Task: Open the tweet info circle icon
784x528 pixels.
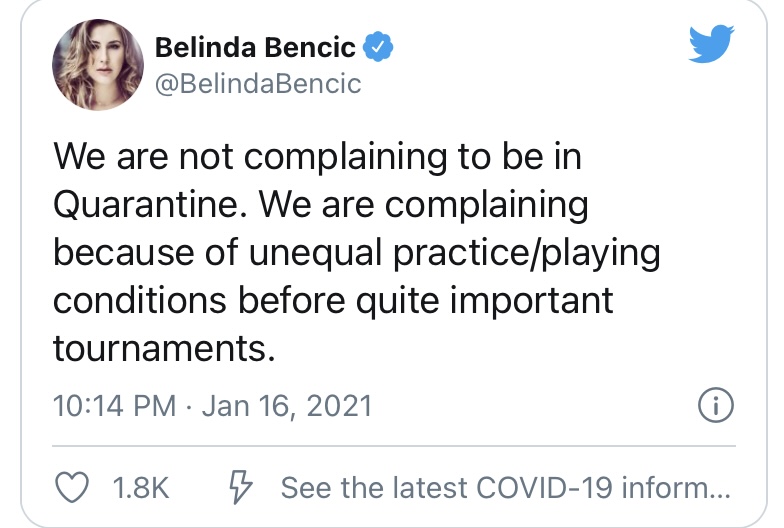Action: 715,406
